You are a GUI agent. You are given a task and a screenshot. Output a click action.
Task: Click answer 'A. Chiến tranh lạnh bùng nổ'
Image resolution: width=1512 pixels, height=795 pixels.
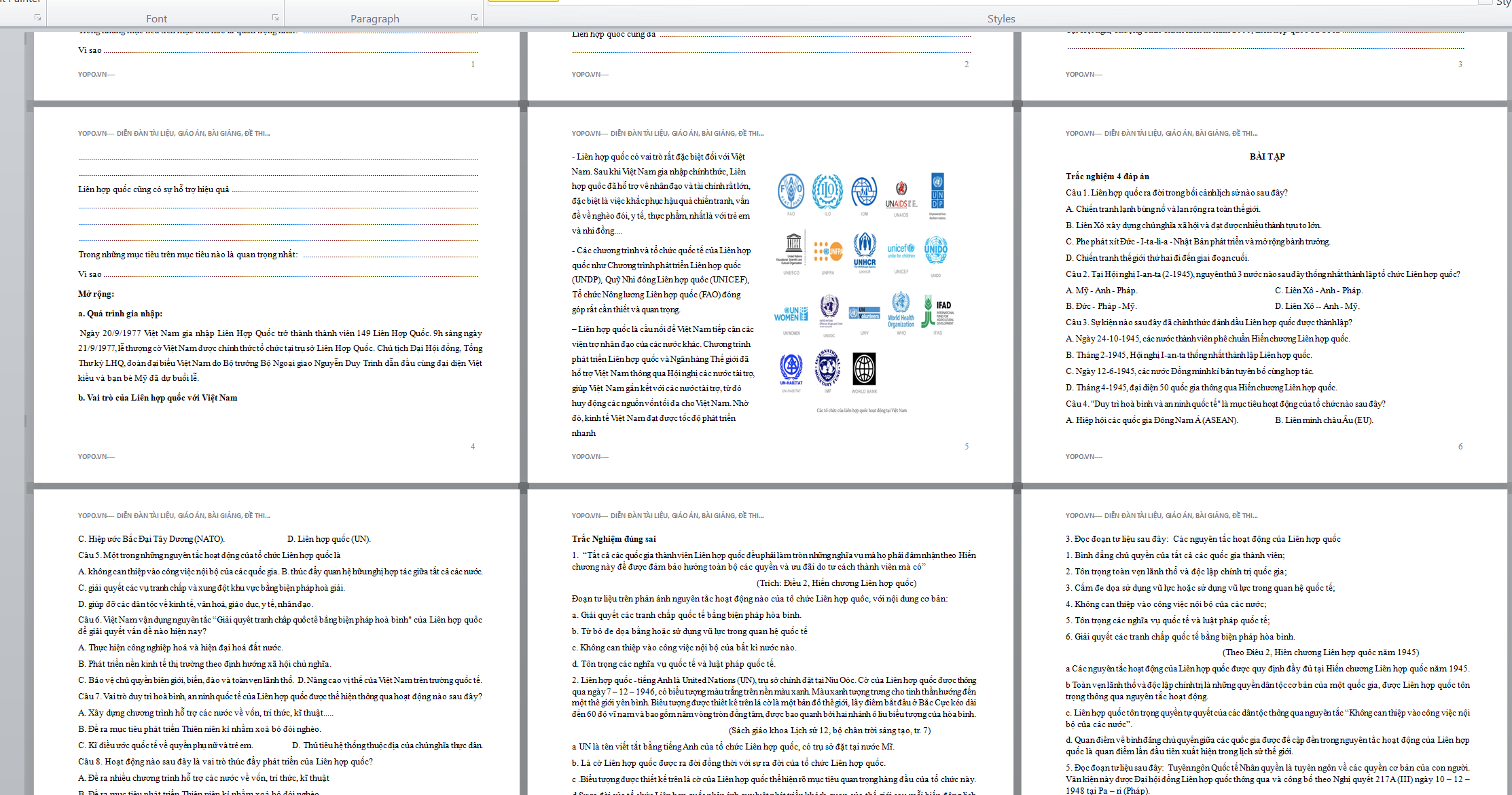pyautogui.click(x=1163, y=209)
